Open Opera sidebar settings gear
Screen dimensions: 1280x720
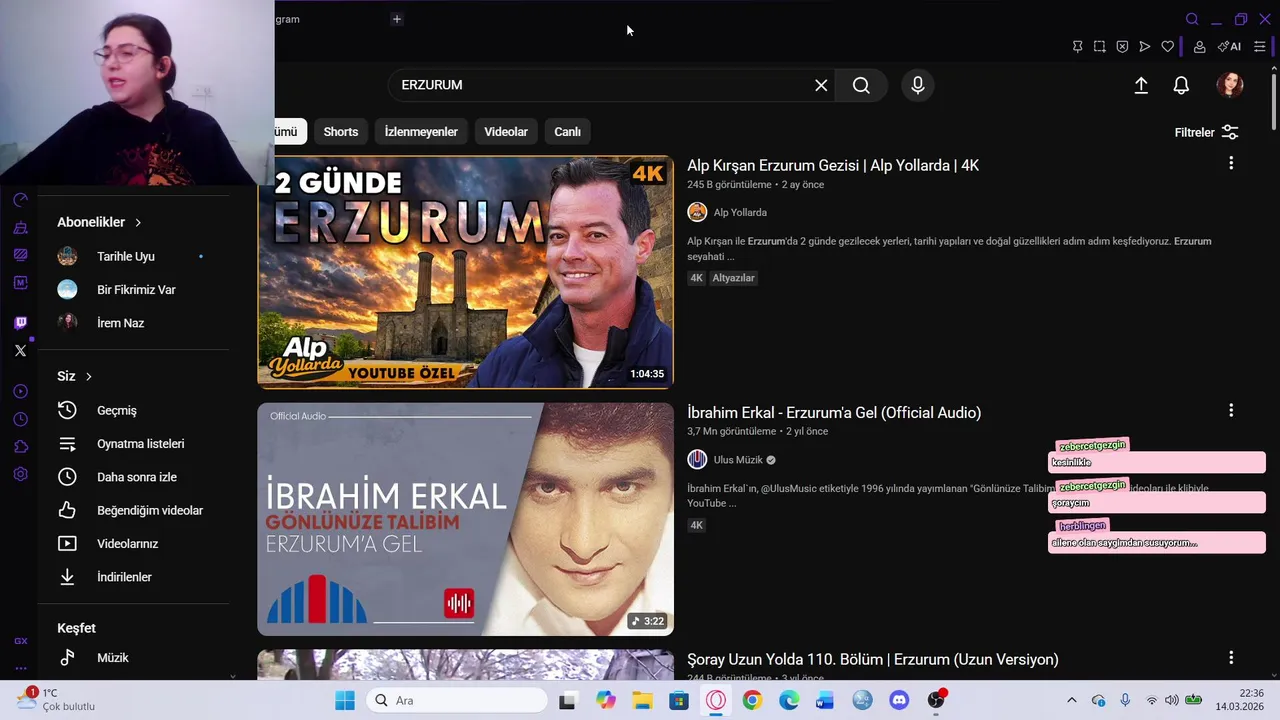click(x=20, y=474)
